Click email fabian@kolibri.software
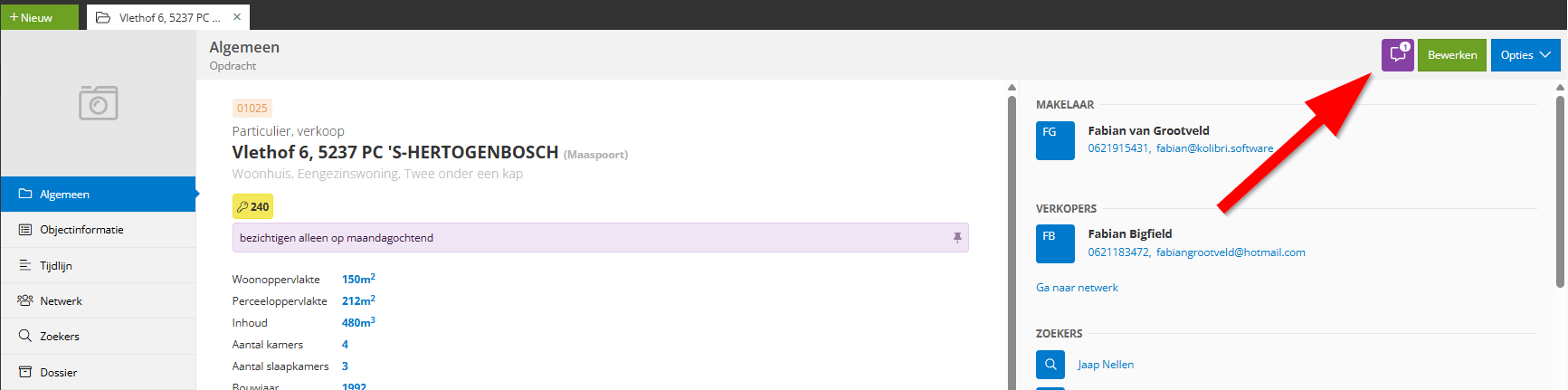Image resolution: width=1568 pixels, height=390 pixels. [x=1214, y=148]
